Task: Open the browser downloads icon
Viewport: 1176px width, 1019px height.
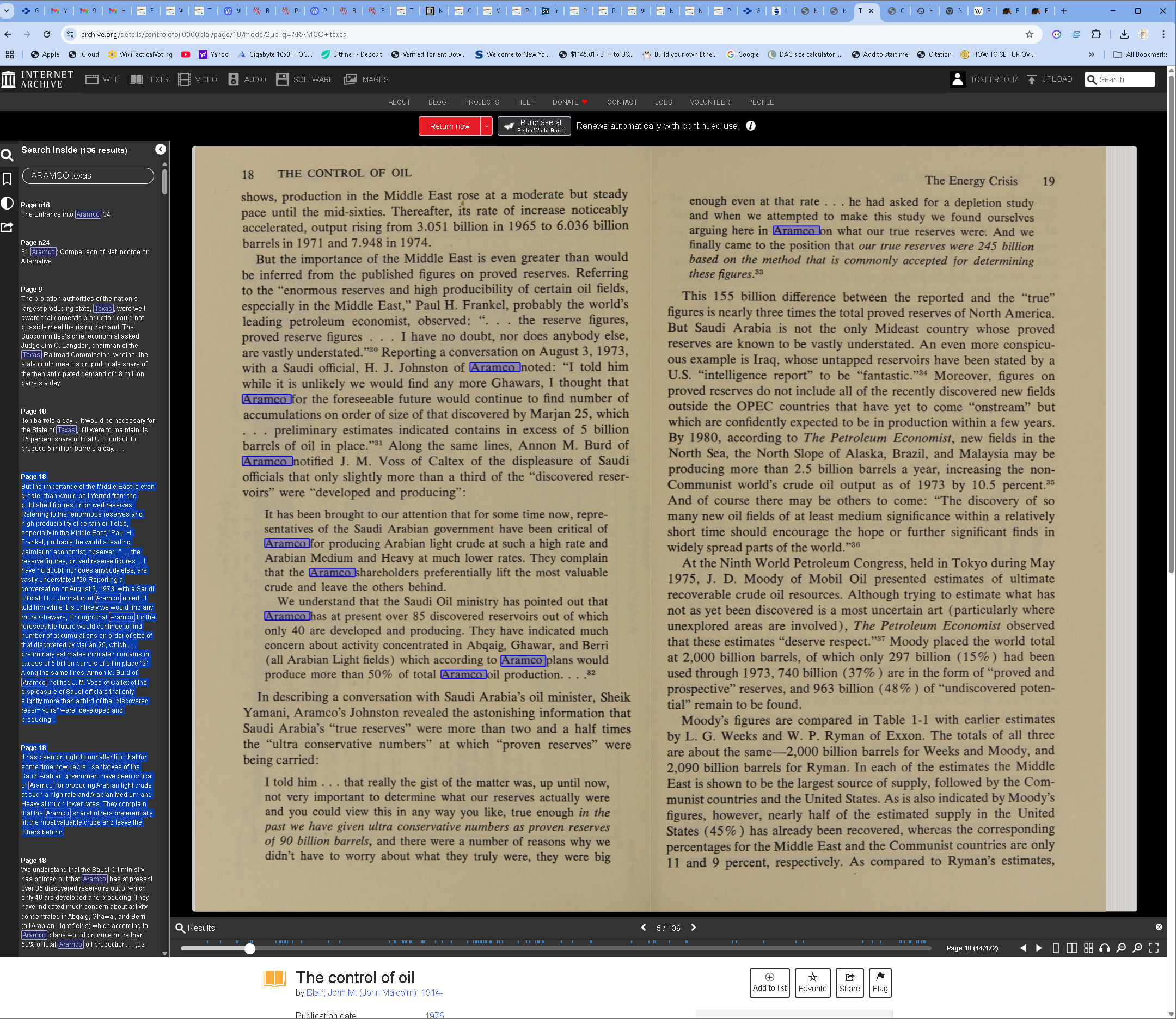Action: pos(1124,34)
